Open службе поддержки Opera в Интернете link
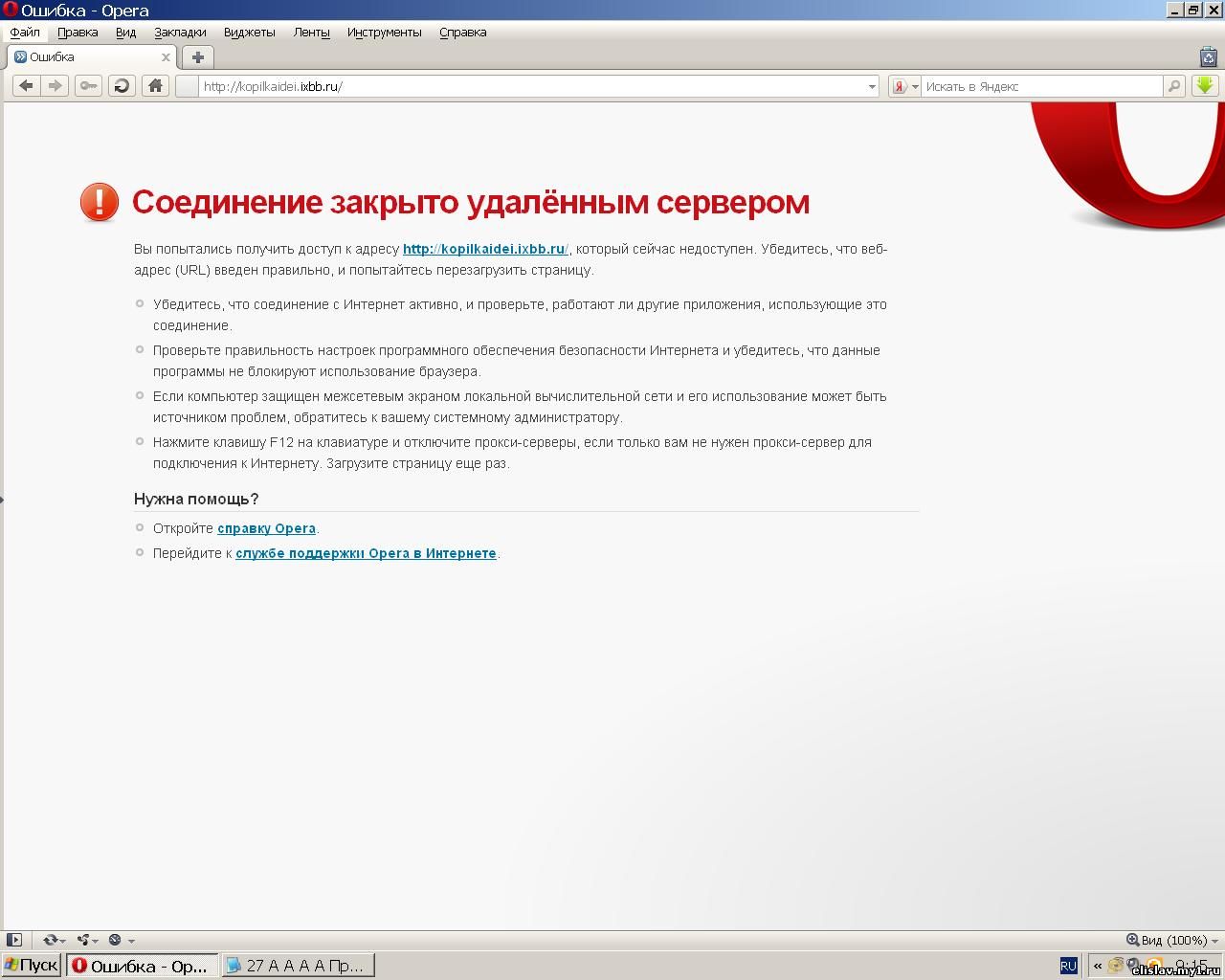This screenshot has width=1225, height=980. (366, 553)
